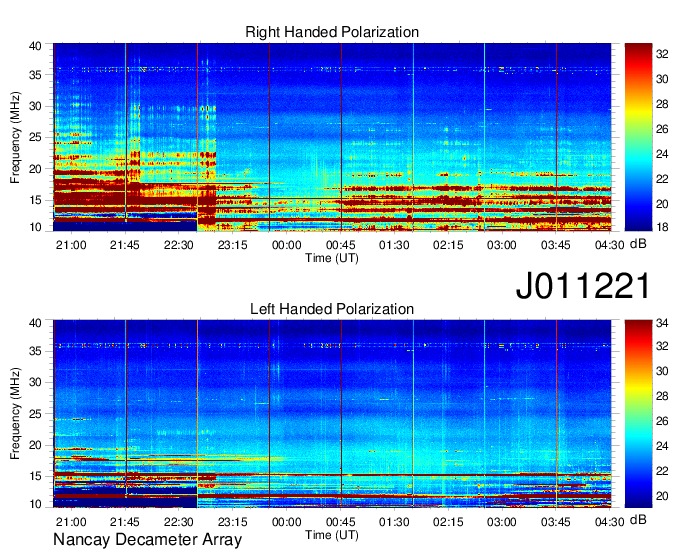This screenshot has height=552, width=680.
Task: Click the "25" frequency tick on top plot
Action: (x=35, y=138)
